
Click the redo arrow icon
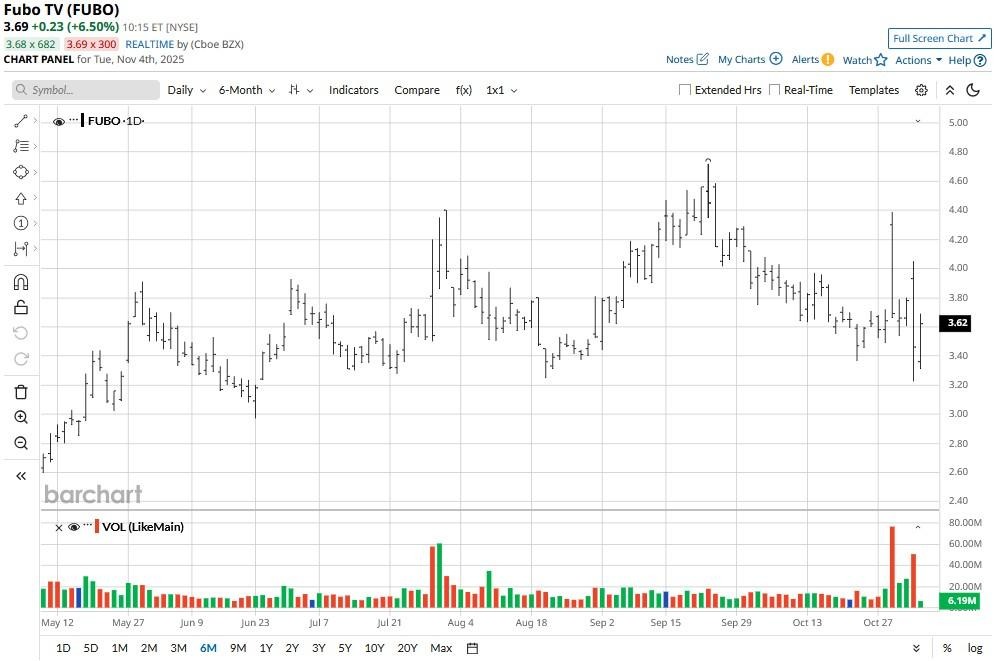(20, 359)
